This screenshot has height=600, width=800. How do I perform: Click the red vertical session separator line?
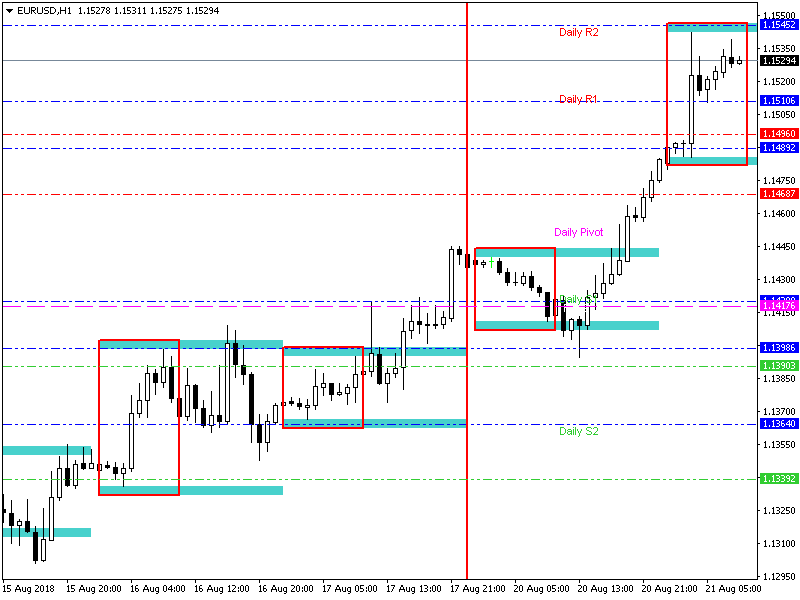click(x=467, y=300)
